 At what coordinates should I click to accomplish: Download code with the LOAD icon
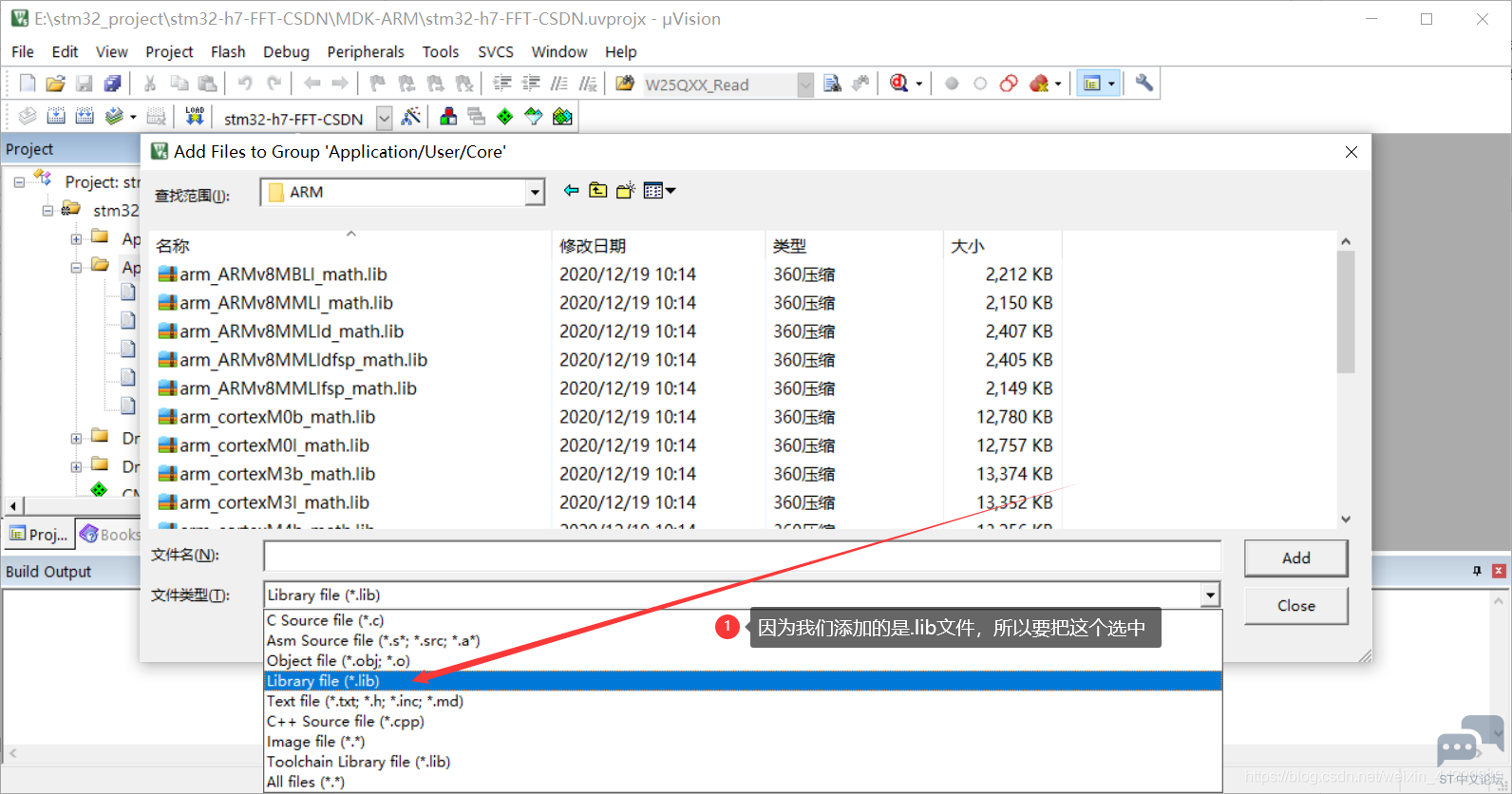195,117
